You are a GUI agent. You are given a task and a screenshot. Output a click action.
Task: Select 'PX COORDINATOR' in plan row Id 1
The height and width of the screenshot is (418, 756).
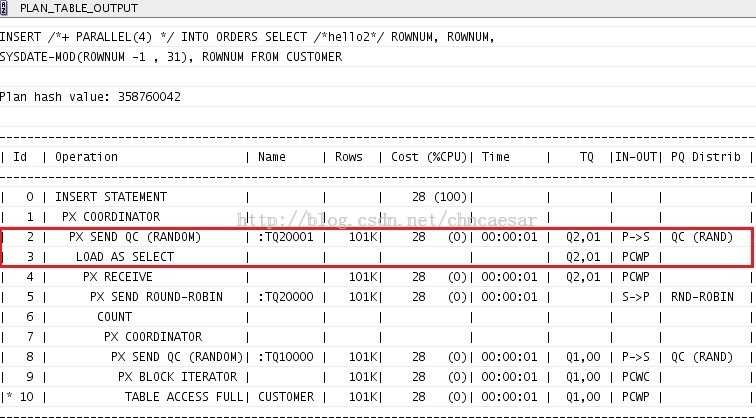coord(111,217)
